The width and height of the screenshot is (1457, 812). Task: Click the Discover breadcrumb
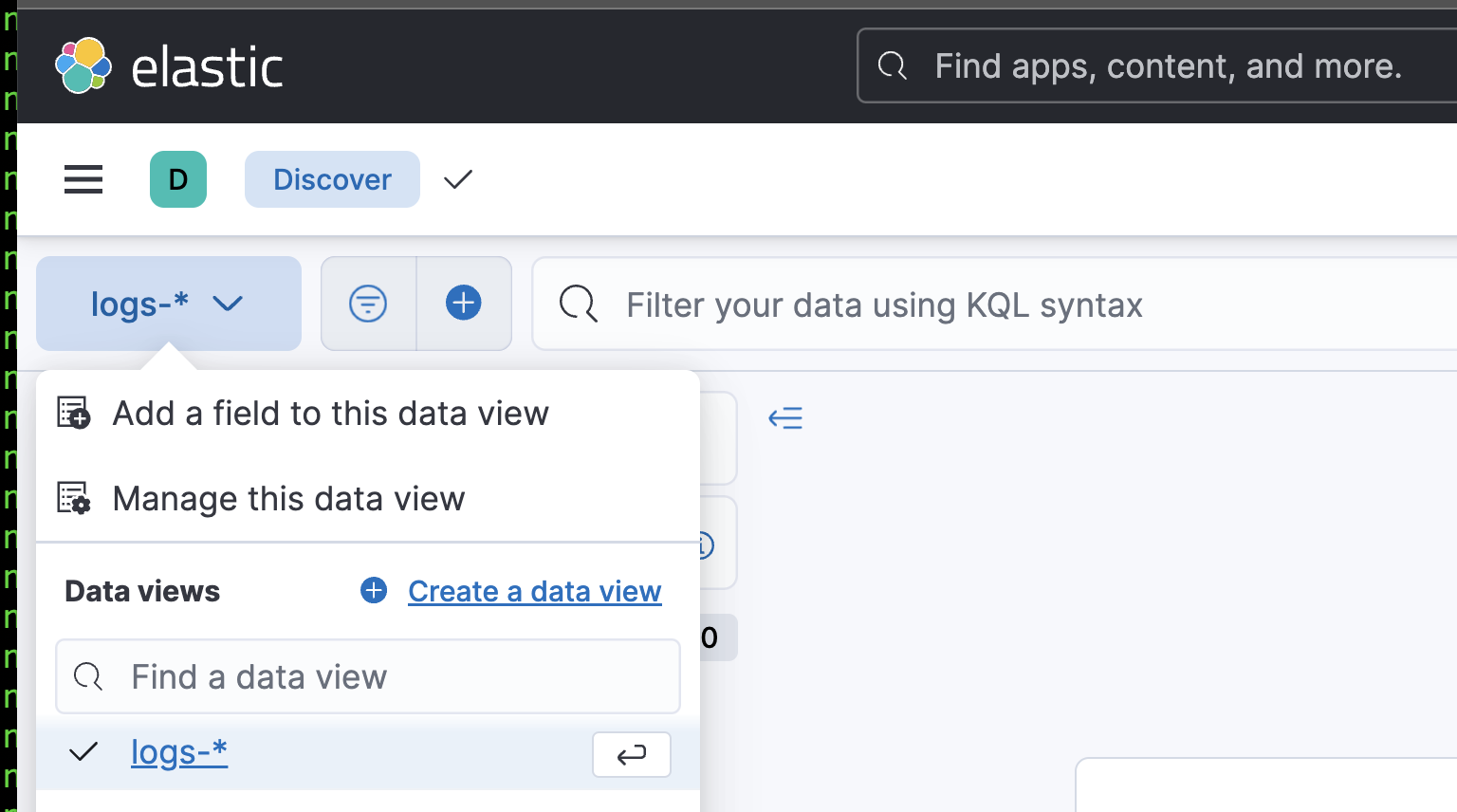tap(332, 179)
